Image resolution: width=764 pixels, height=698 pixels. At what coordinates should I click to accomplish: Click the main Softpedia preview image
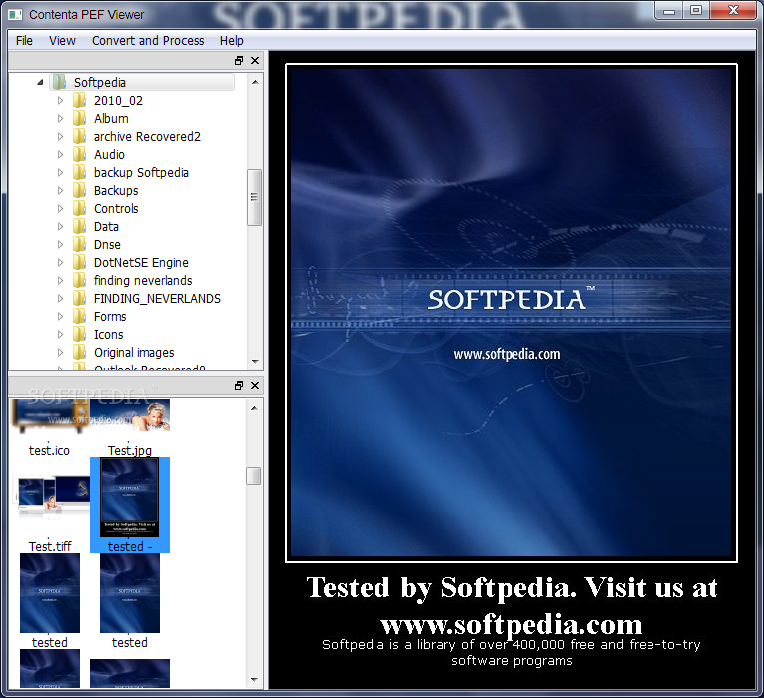(511, 313)
